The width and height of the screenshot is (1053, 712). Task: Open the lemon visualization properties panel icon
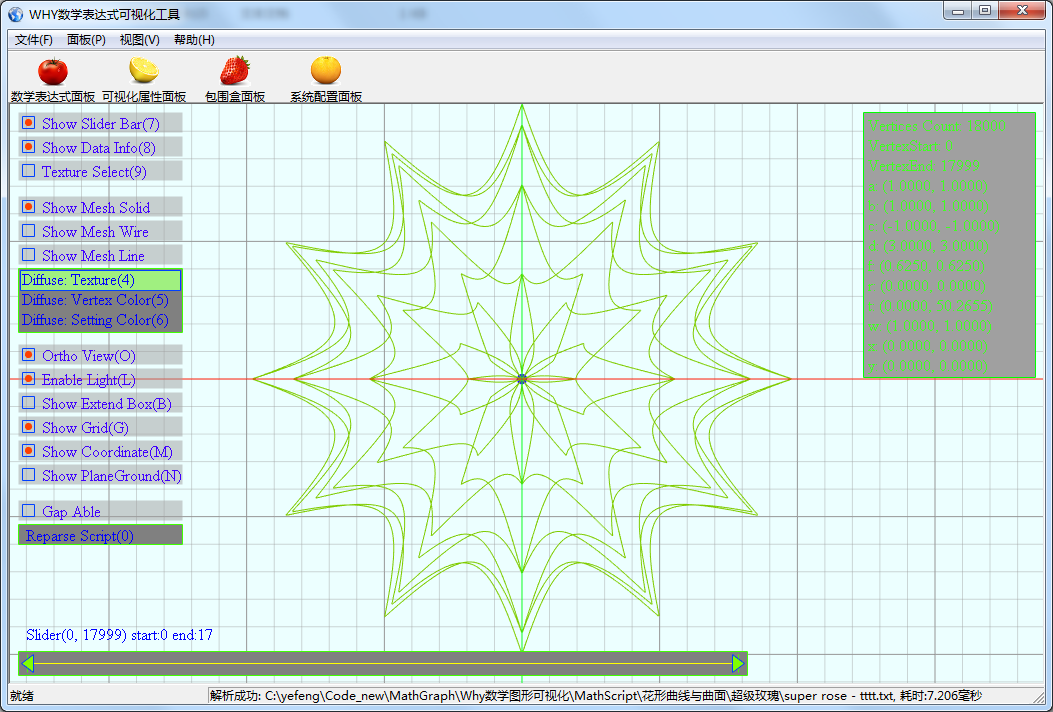coord(143,72)
